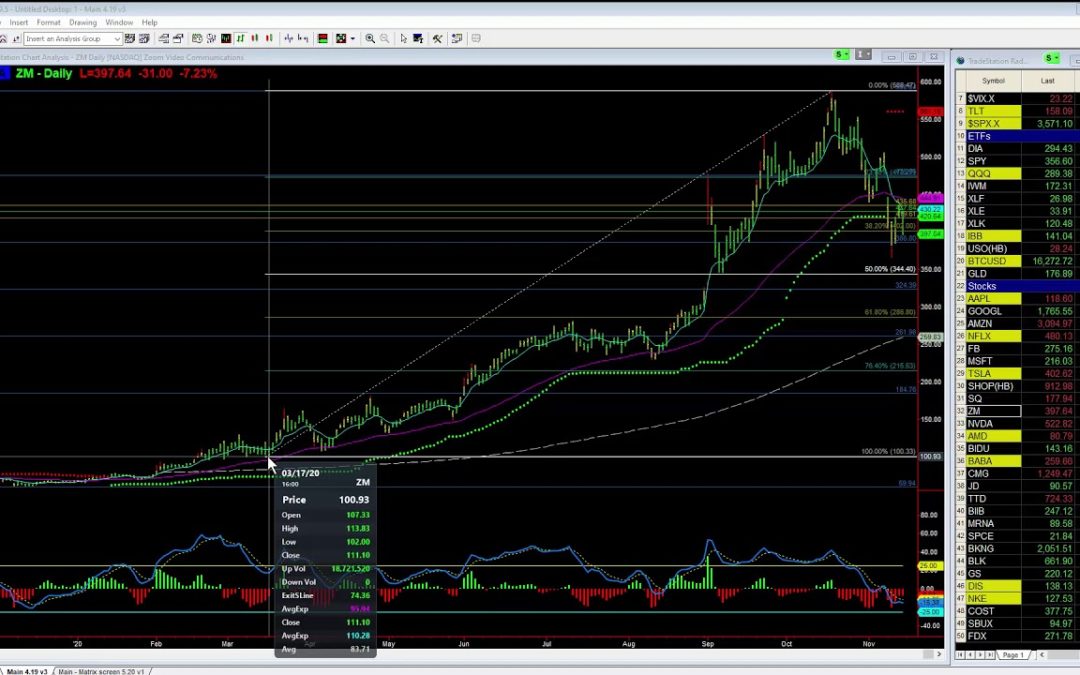This screenshot has height=675, width=1080.
Task: Open the Window menu
Action: (119, 22)
